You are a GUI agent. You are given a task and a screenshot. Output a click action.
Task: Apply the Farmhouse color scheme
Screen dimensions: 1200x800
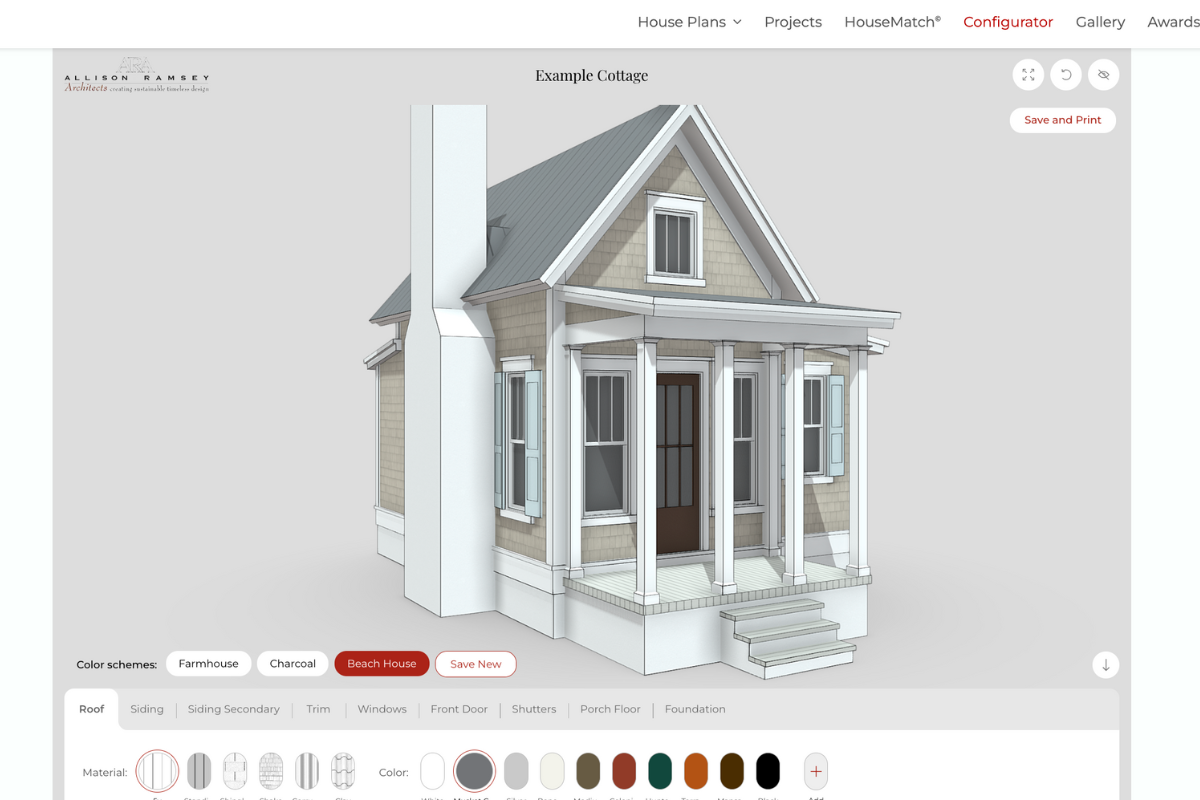click(209, 664)
